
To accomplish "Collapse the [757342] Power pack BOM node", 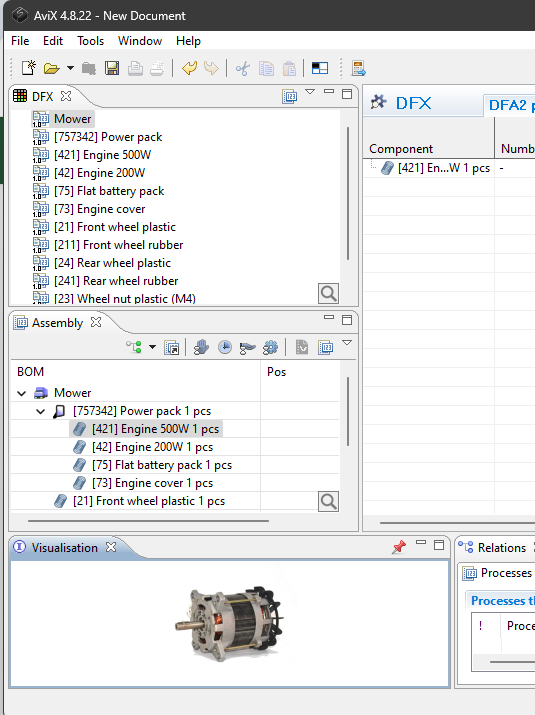I will (x=40, y=411).
